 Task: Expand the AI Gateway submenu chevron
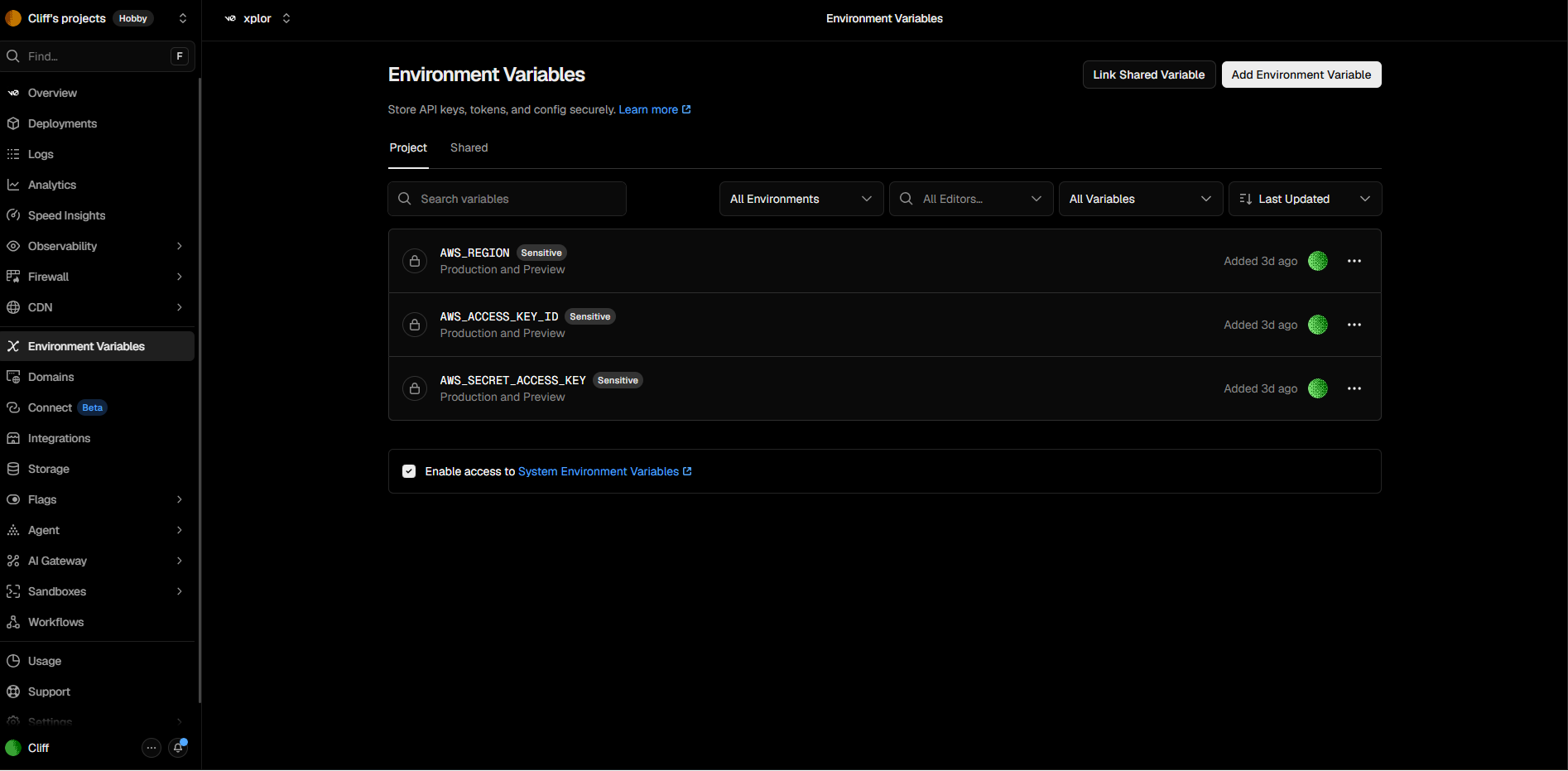(x=180, y=561)
